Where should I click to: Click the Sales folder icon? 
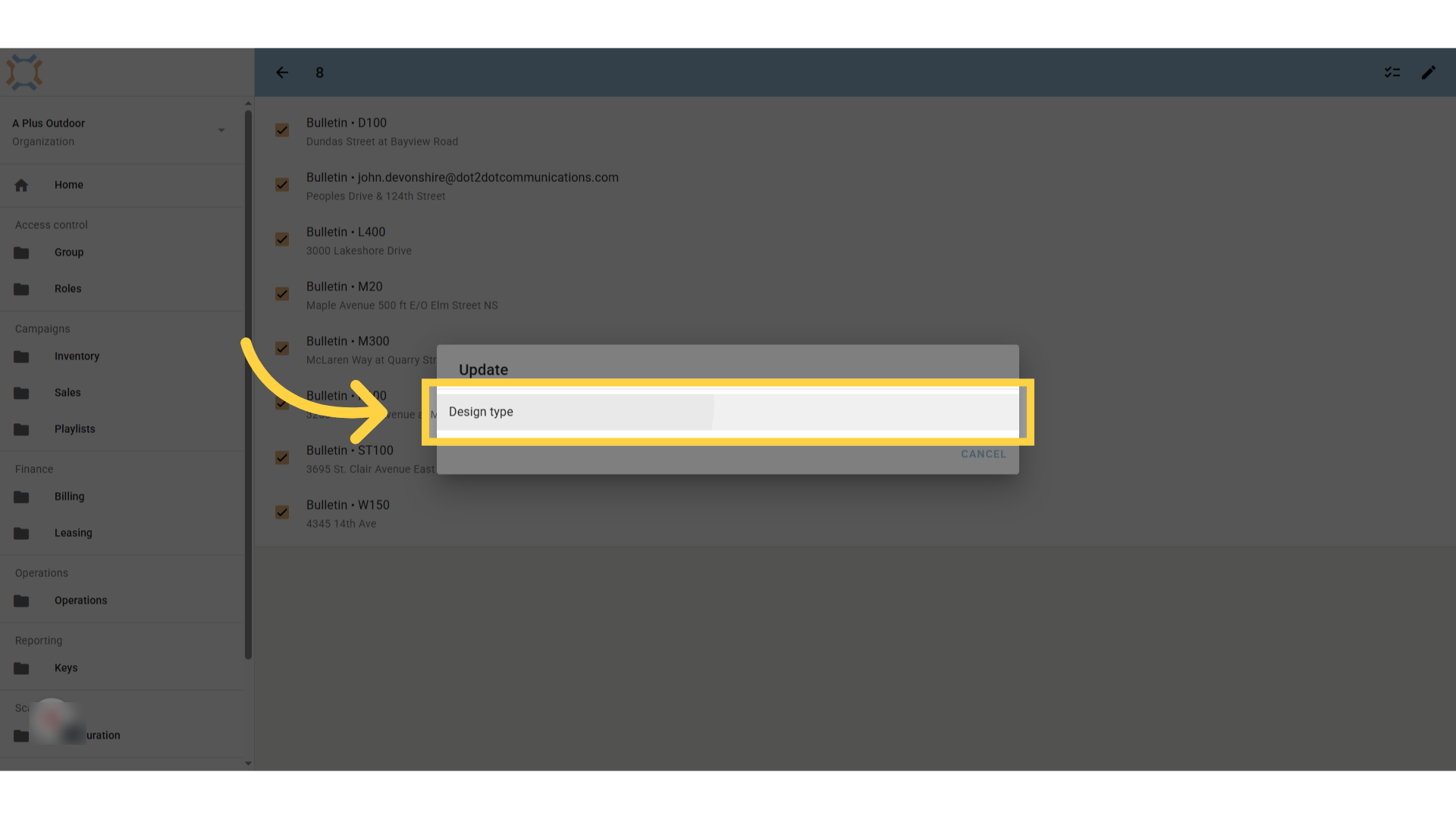21,393
